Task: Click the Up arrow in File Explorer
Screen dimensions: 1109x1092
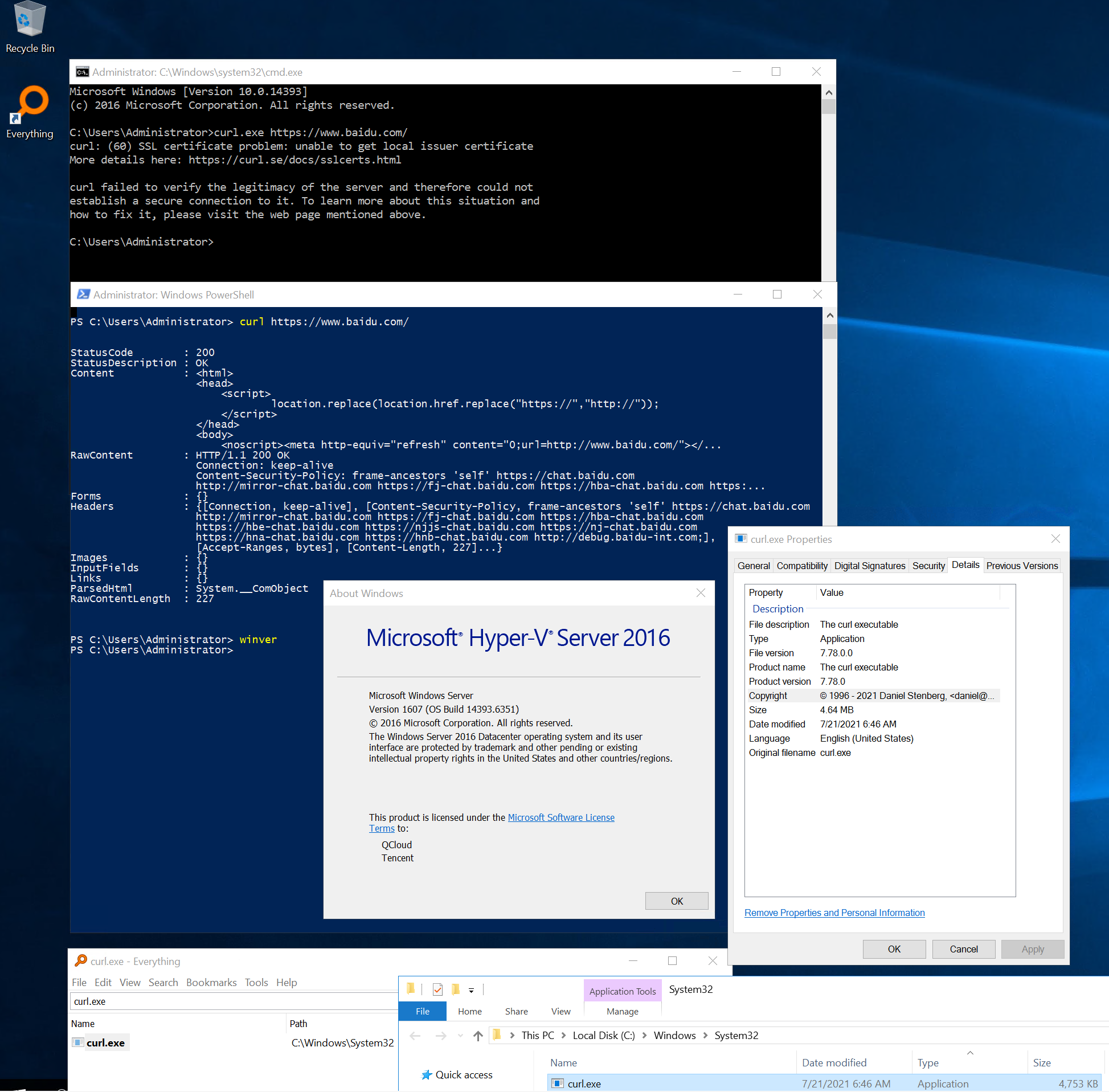Action: pos(478,1036)
